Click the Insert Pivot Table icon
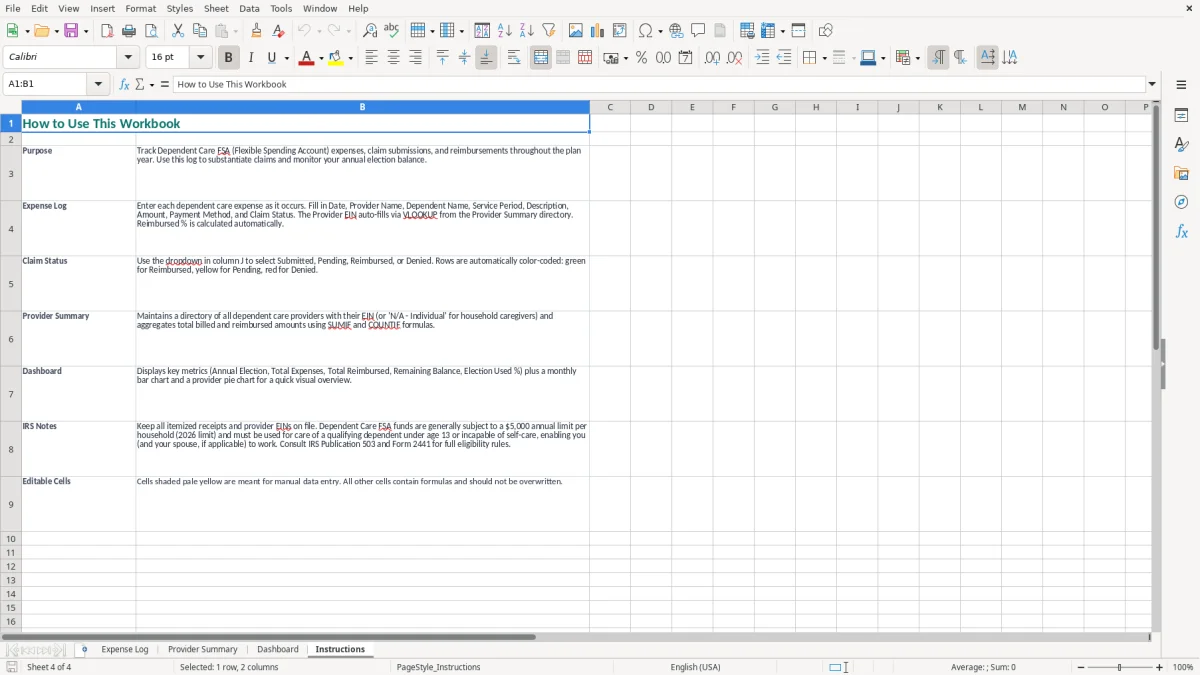 [620, 31]
